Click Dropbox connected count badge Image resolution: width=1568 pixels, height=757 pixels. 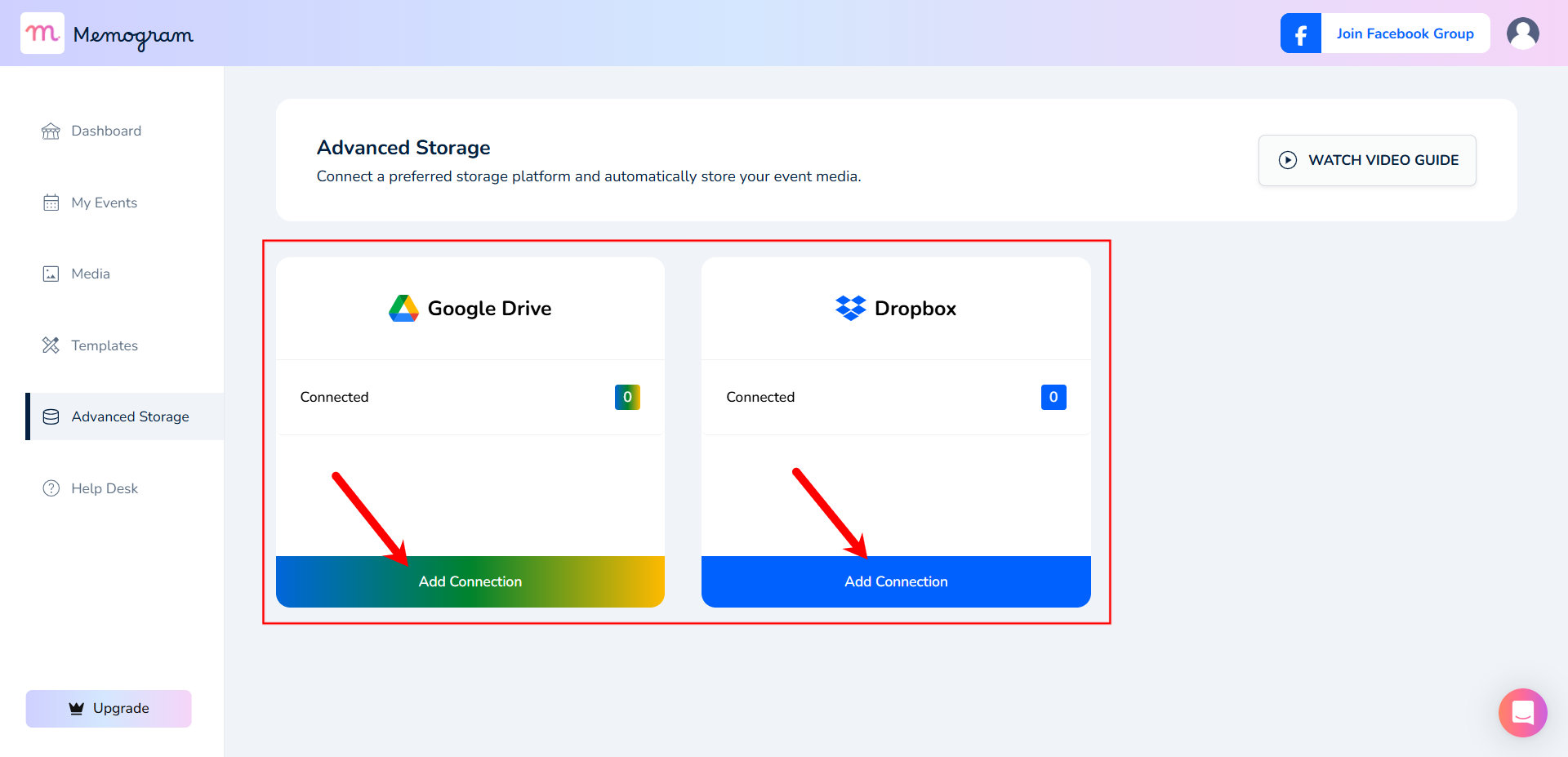pyautogui.click(x=1053, y=397)
